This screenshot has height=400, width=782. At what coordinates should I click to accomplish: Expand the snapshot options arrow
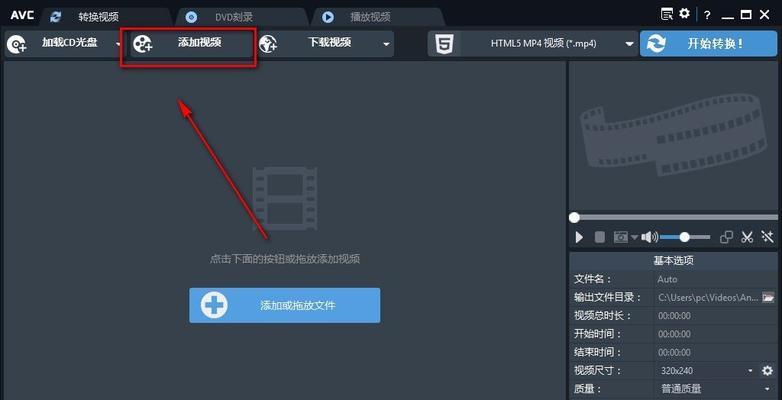pos(634,237)
